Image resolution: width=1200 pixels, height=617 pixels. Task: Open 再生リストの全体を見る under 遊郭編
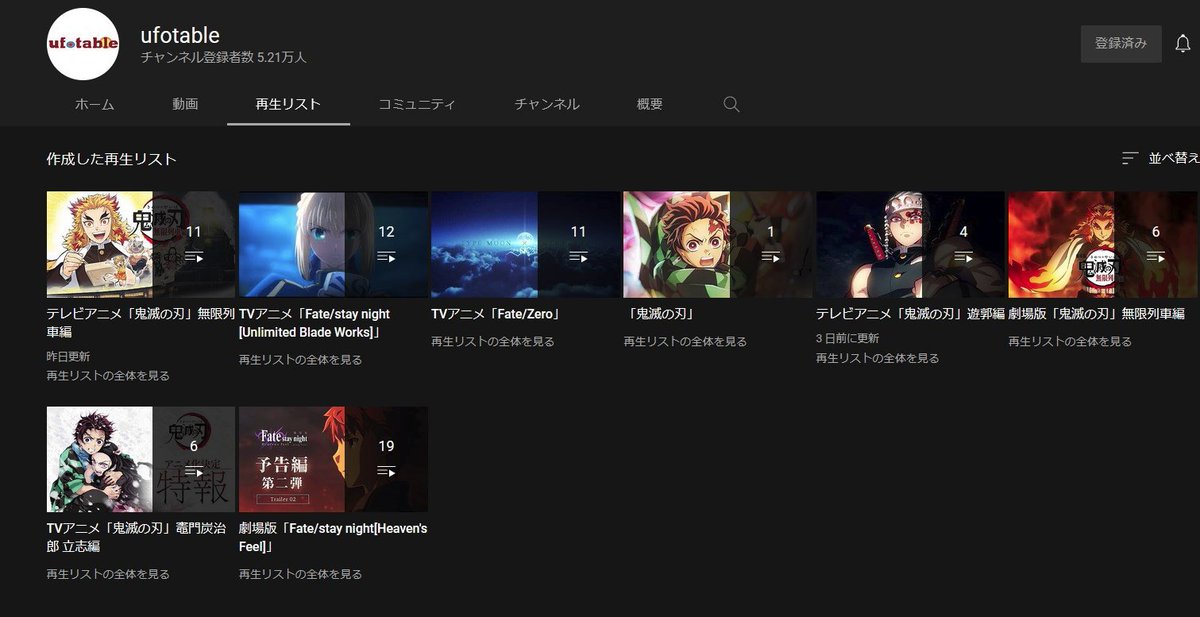(878, 358)
